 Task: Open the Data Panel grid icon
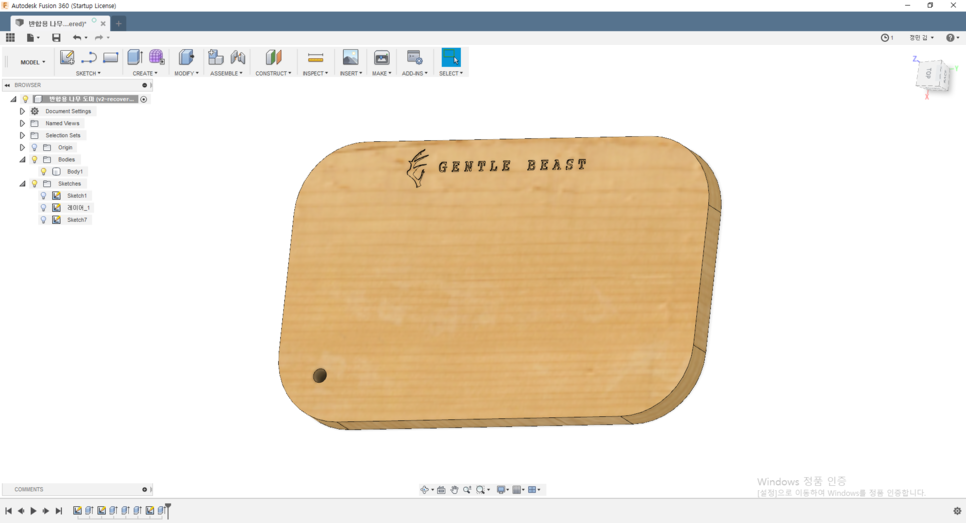click(10, 38)
